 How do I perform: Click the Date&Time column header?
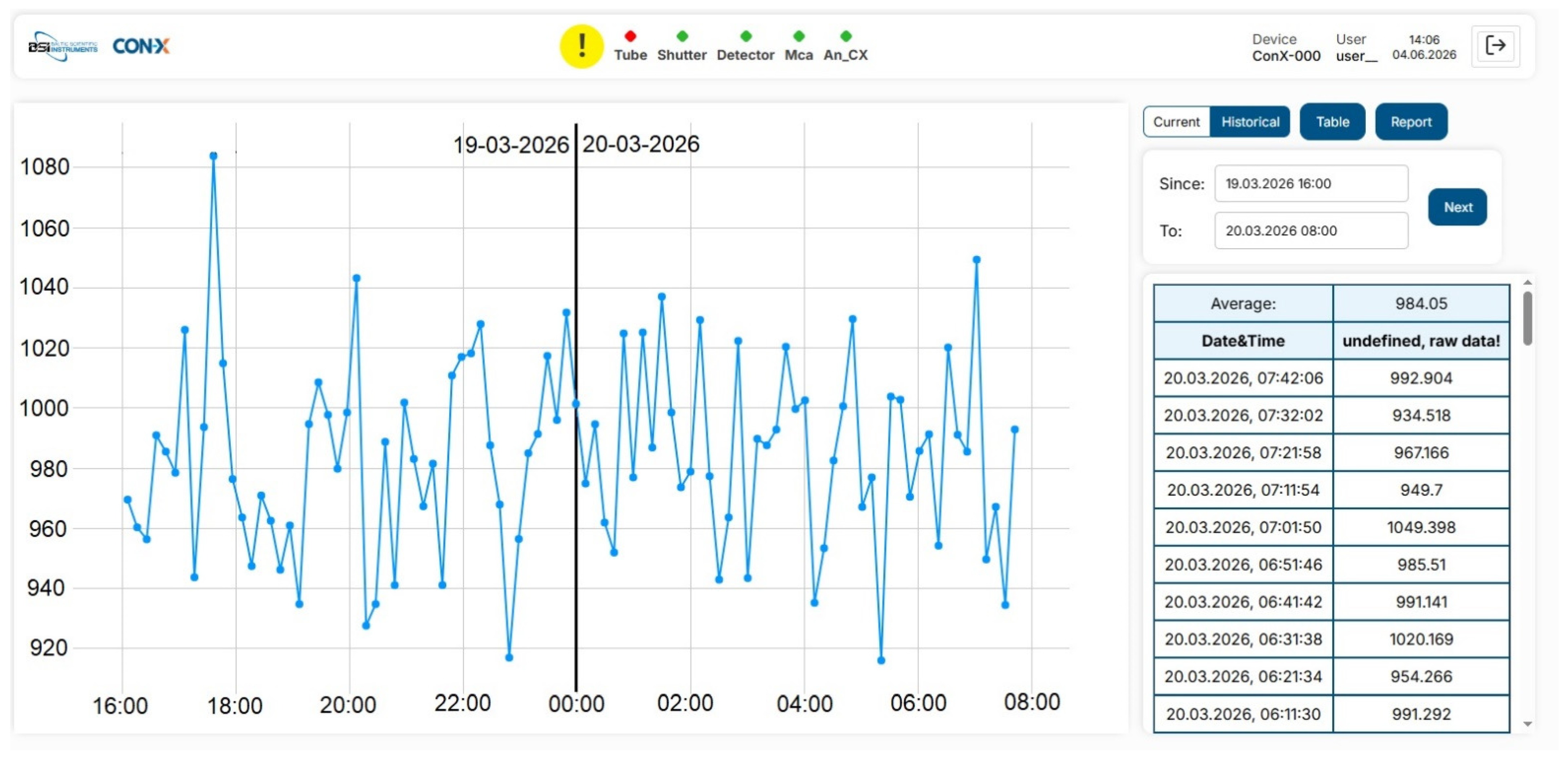1242,341
